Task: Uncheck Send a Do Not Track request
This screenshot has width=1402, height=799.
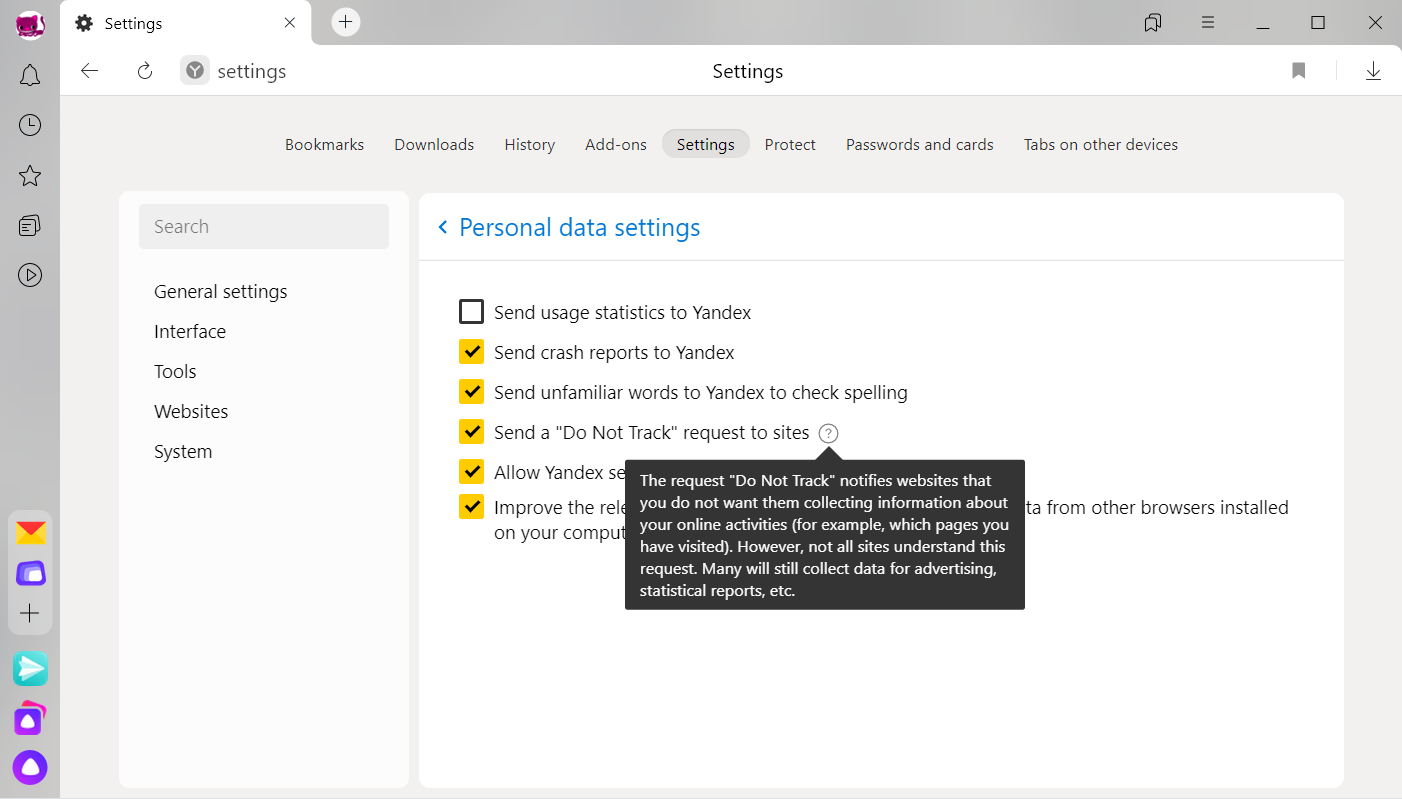Action: pos(471,432)
